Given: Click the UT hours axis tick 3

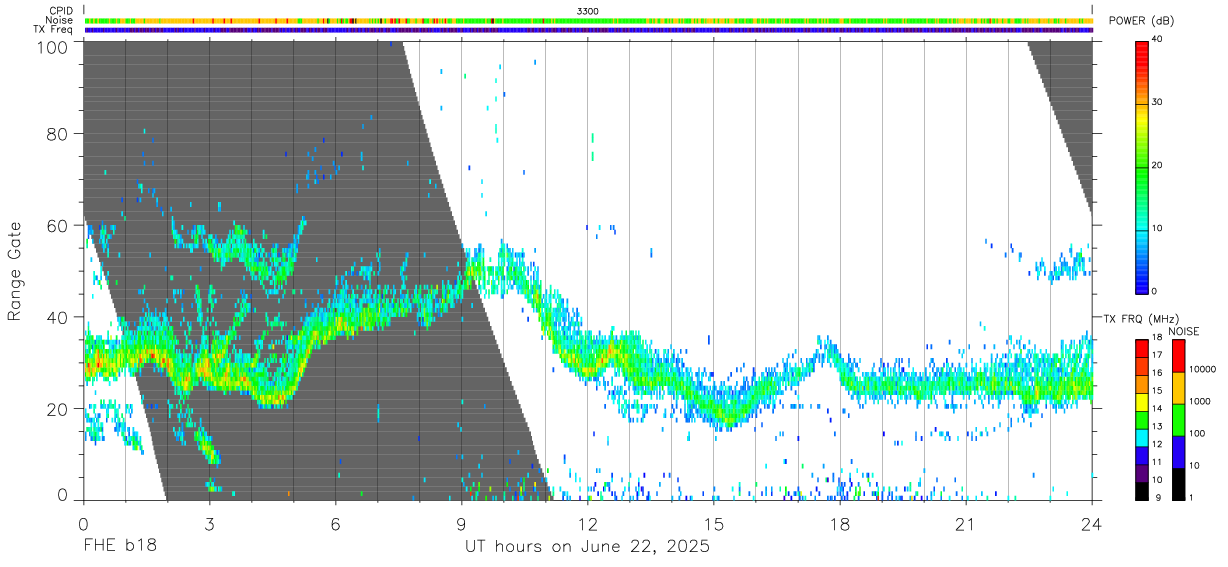Looking at the screenshot, I should click(209, 524).
